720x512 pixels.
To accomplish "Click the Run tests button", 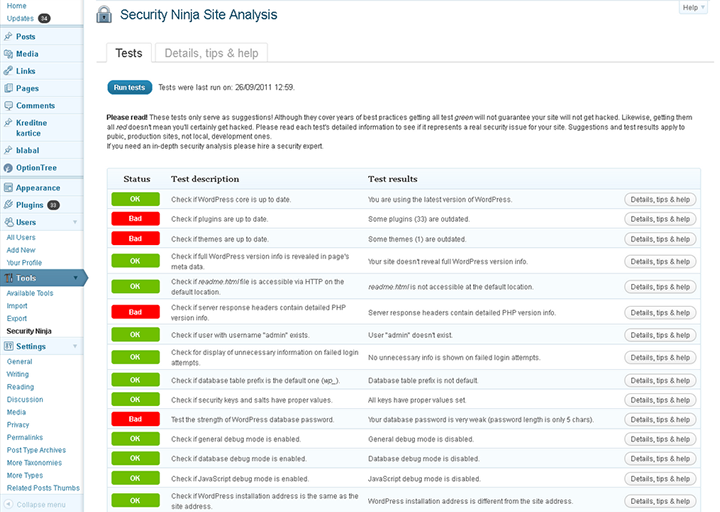I will [129, 87].
